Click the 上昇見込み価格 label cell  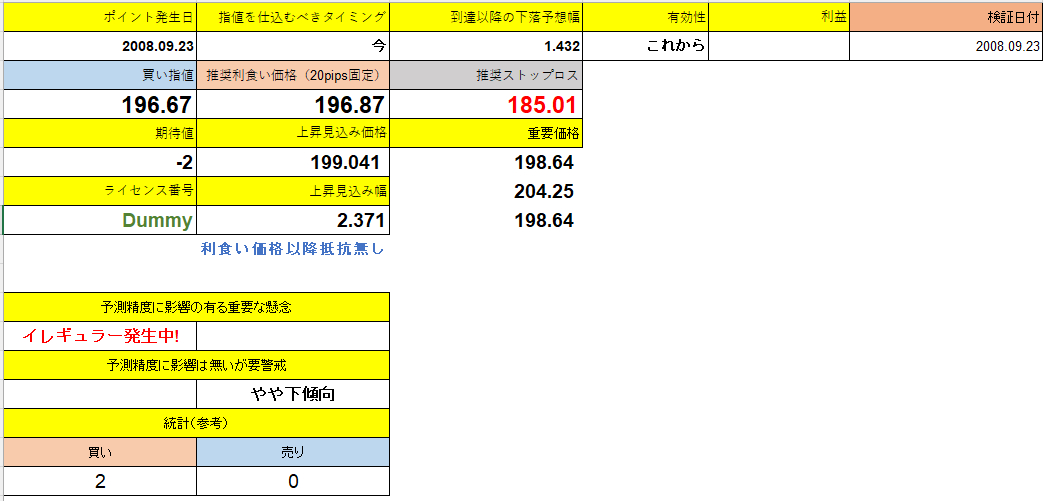coord(293,133)
